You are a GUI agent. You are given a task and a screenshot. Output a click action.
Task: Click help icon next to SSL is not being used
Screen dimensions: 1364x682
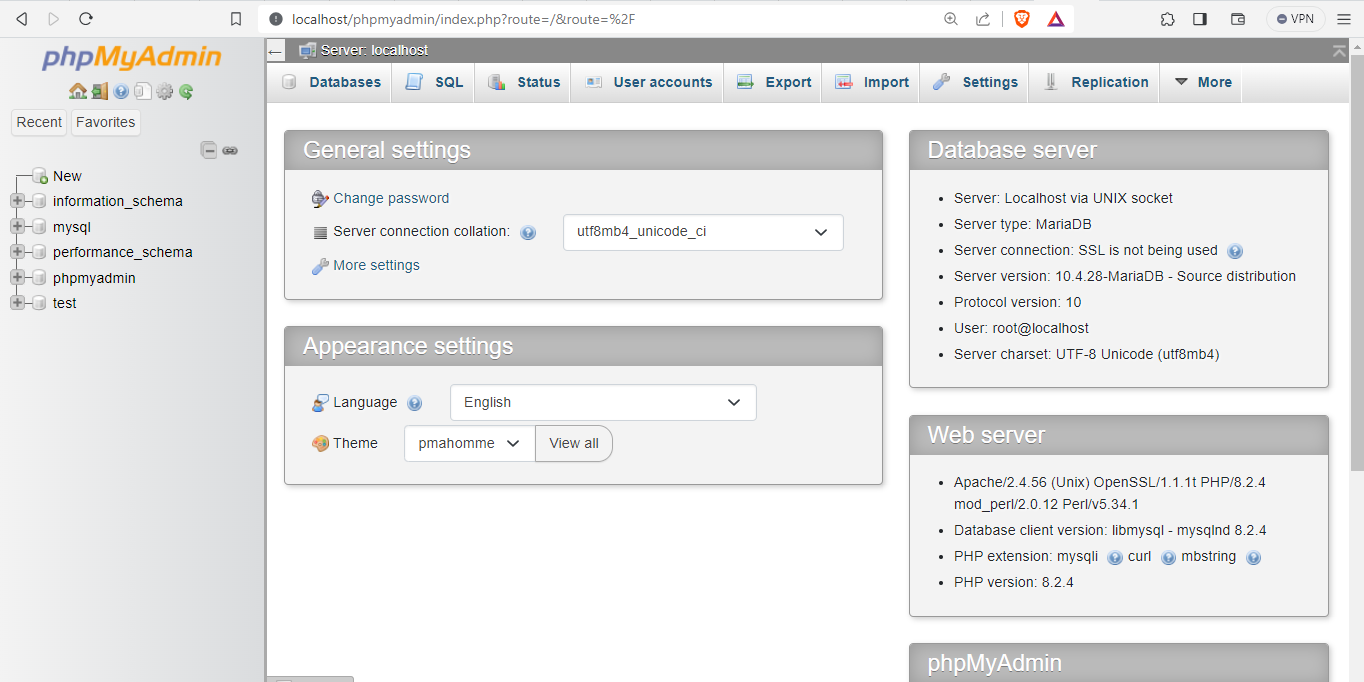(x=1235, y=251)
